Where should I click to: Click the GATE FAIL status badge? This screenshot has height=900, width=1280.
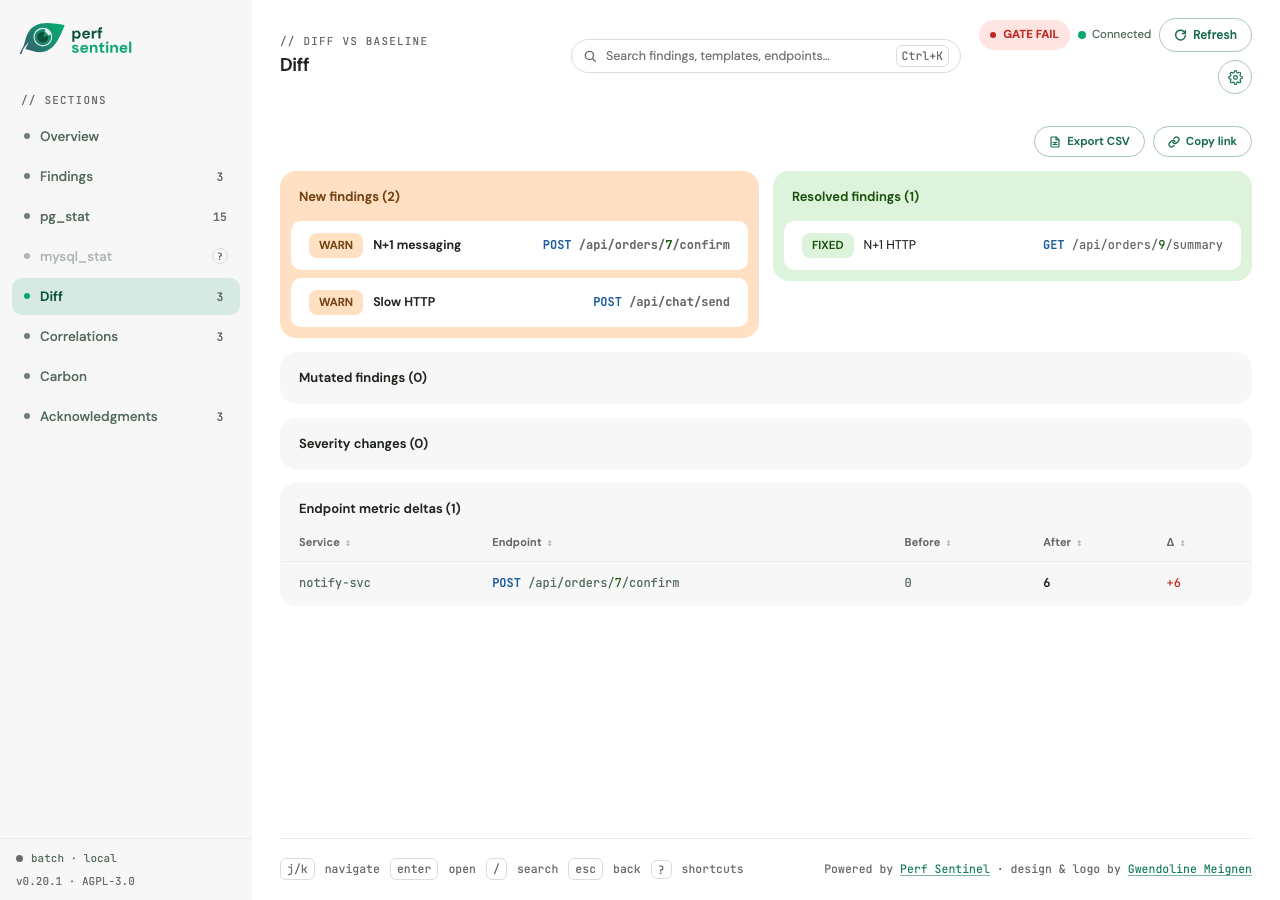1024,35
